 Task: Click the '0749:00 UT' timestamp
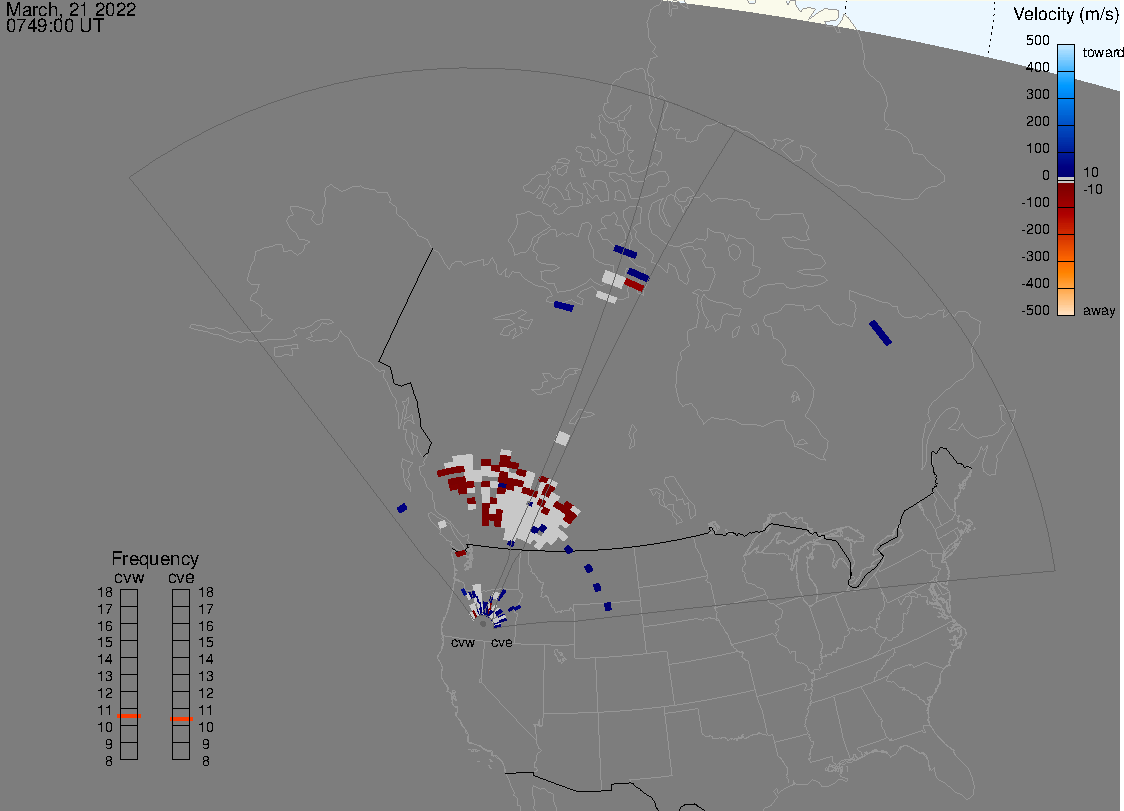pyautogui.click(x=55, y=26)
